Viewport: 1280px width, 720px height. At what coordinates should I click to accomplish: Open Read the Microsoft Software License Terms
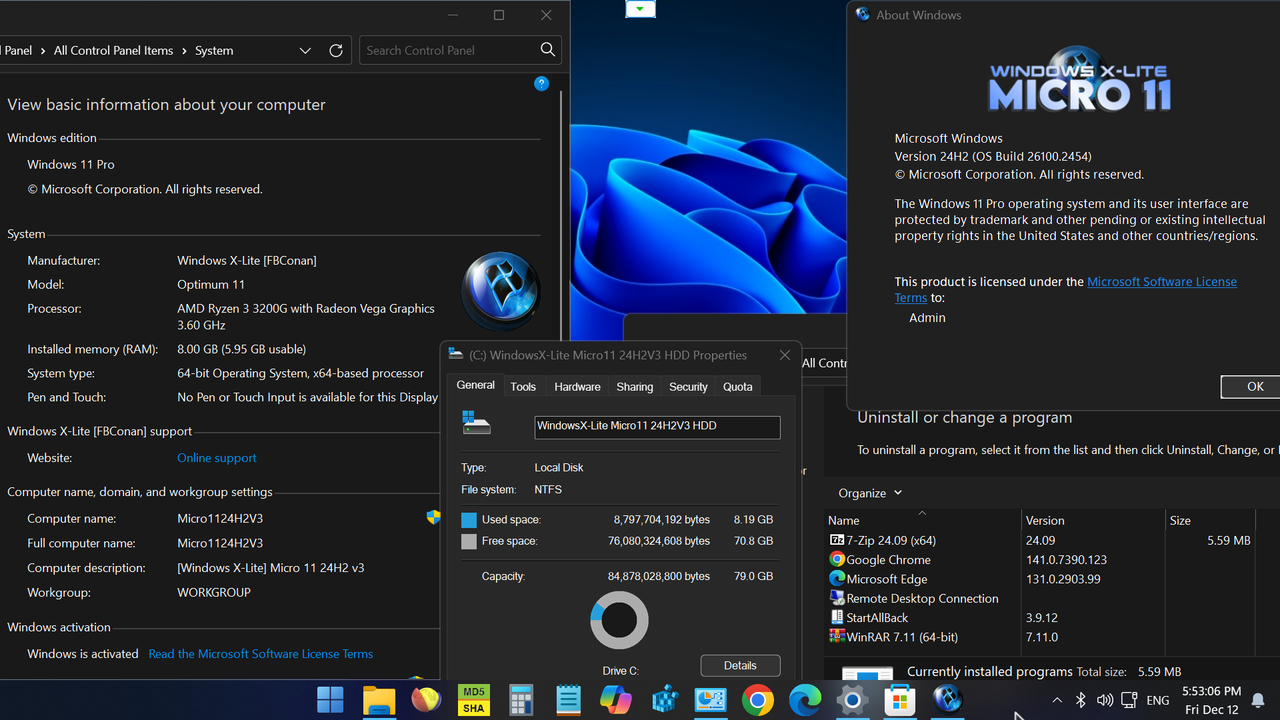click(260, 653)
